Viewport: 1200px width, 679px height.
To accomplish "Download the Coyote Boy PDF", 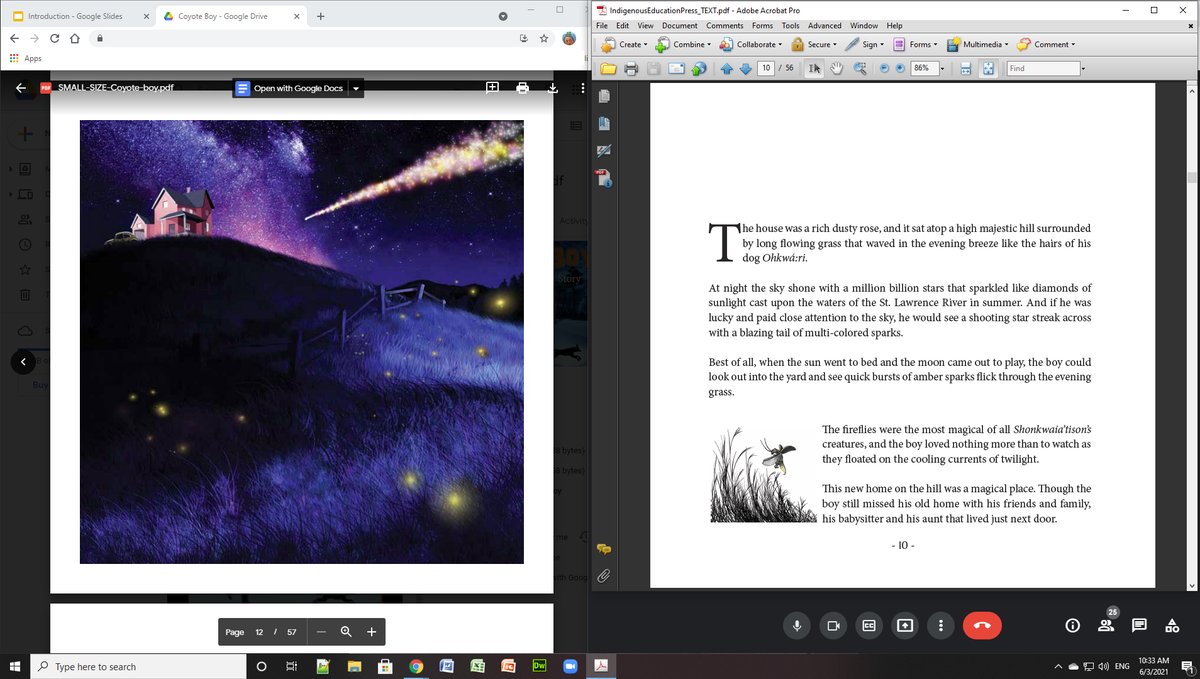I will 552,87.
